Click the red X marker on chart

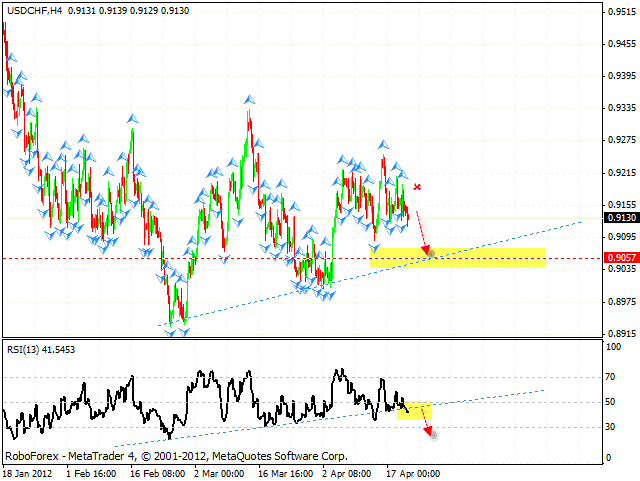417,187
